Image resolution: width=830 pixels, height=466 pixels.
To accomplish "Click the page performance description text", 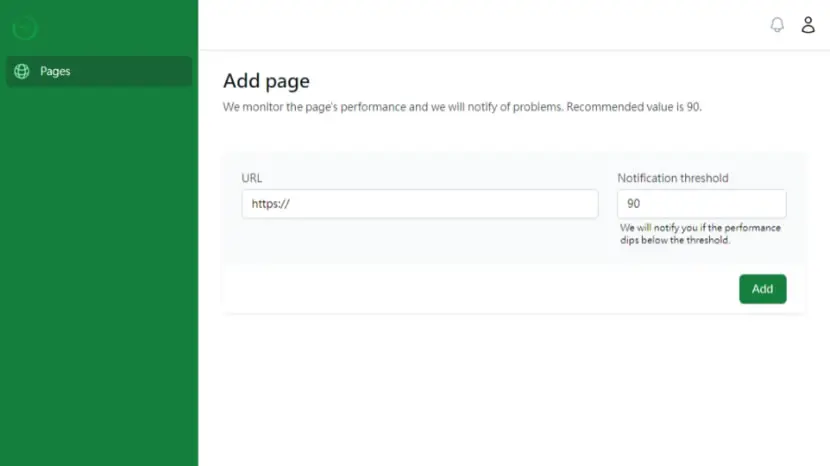I will [x=462, y=107].
